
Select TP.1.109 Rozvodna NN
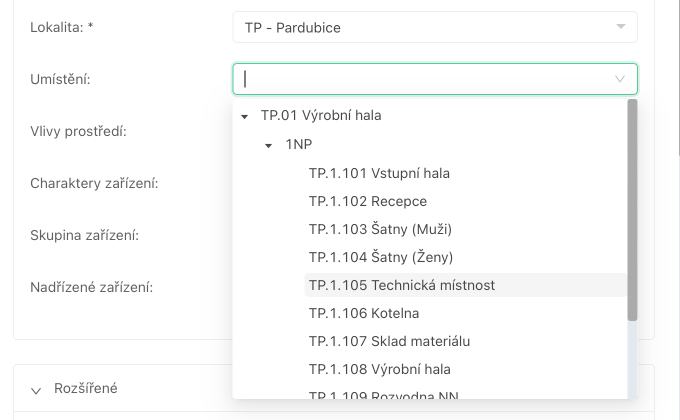383,395
